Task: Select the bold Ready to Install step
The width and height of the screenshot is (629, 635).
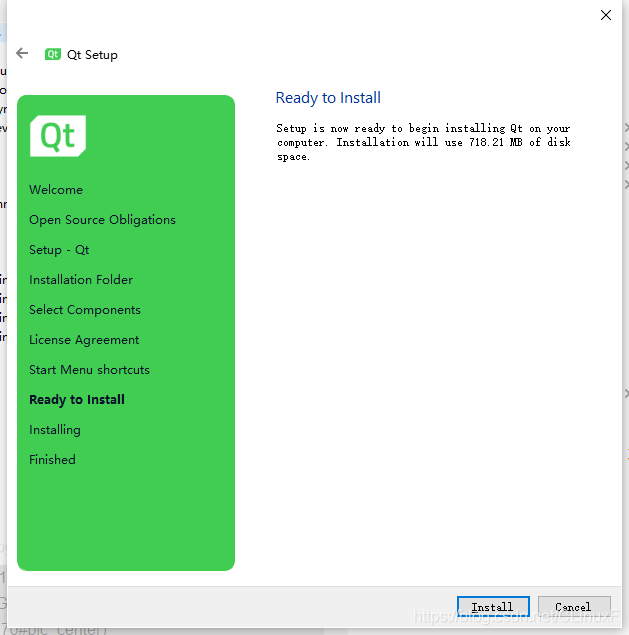Action: (77, 400)
